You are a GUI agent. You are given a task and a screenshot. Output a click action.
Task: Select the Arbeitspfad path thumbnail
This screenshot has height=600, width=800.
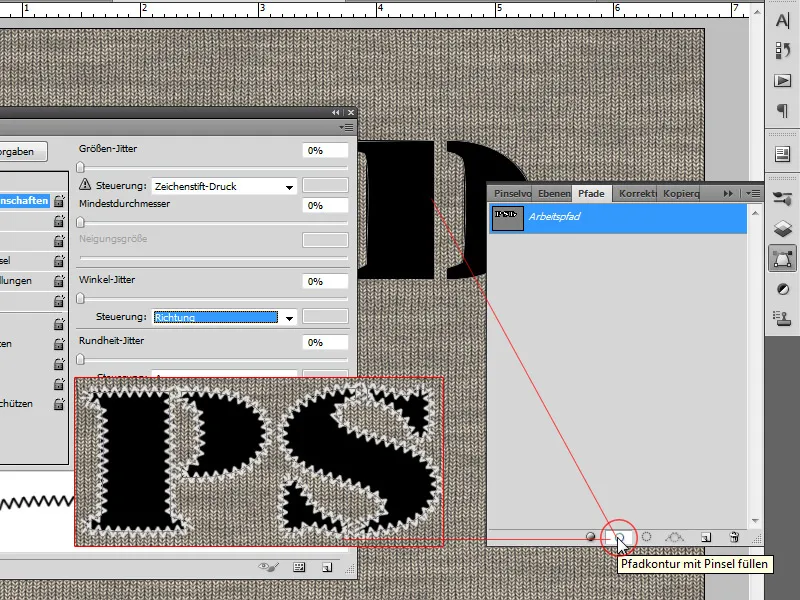tap(508, 218)
